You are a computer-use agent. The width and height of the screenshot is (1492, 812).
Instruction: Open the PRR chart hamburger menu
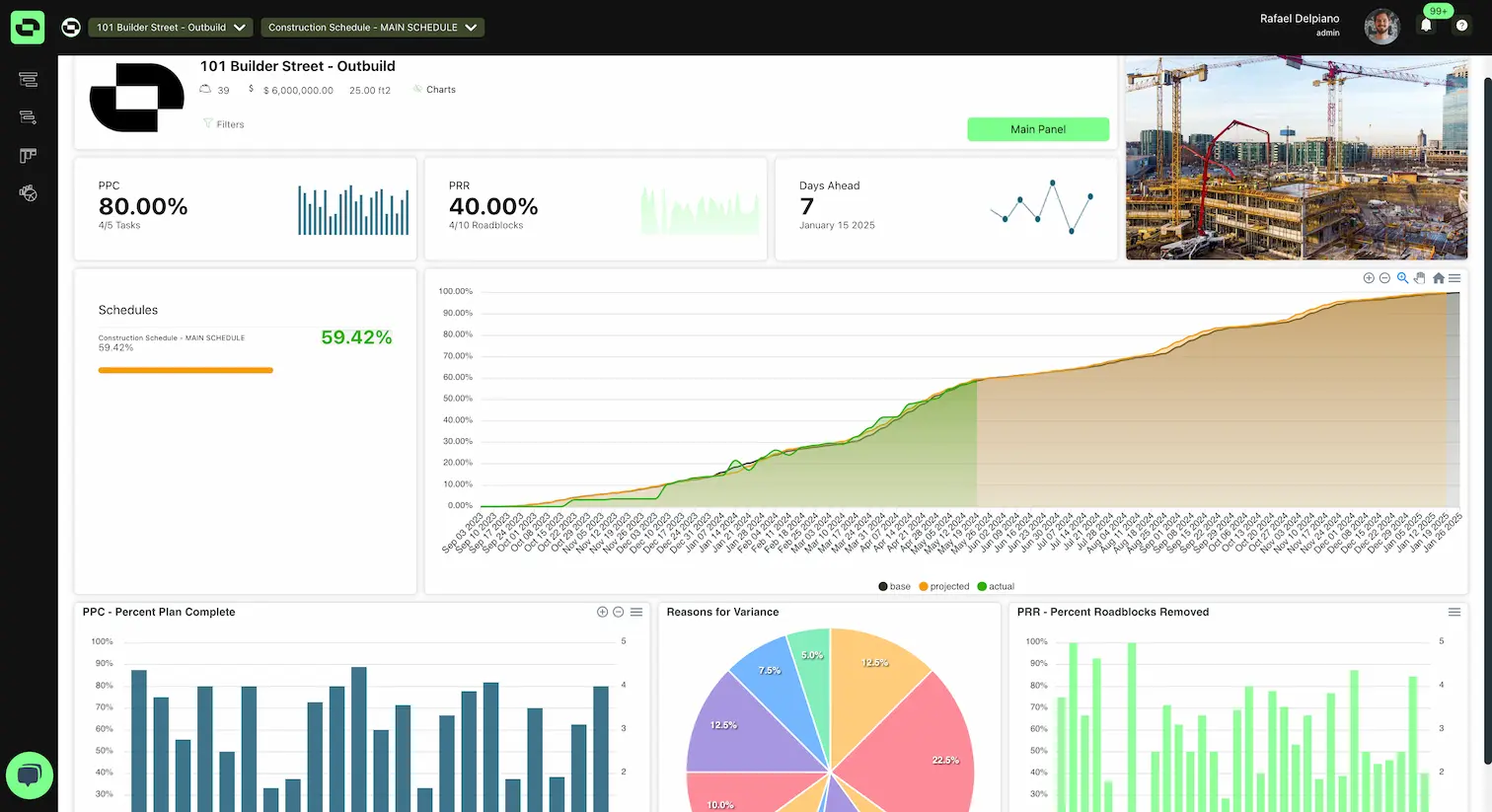click(x=1455, y=612)
